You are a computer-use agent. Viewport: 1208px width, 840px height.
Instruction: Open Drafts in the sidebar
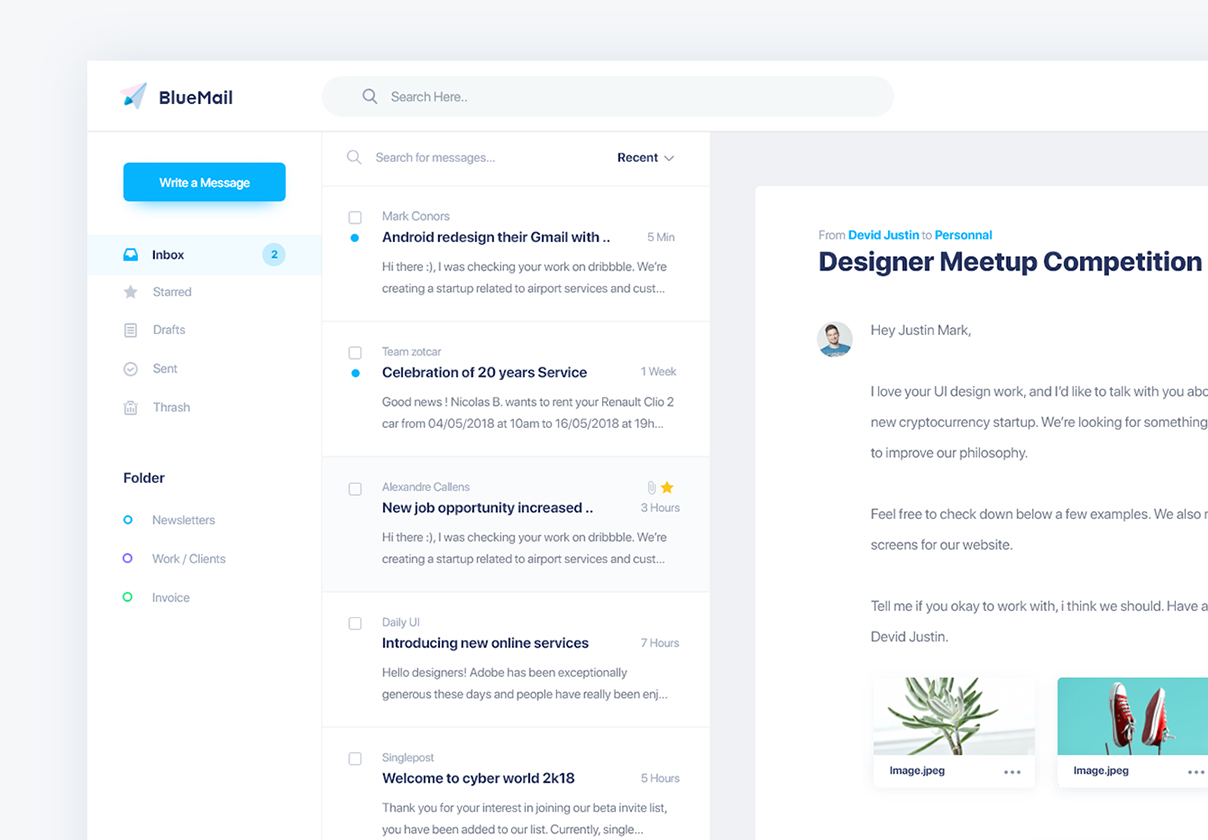click(x=169, y=330)
